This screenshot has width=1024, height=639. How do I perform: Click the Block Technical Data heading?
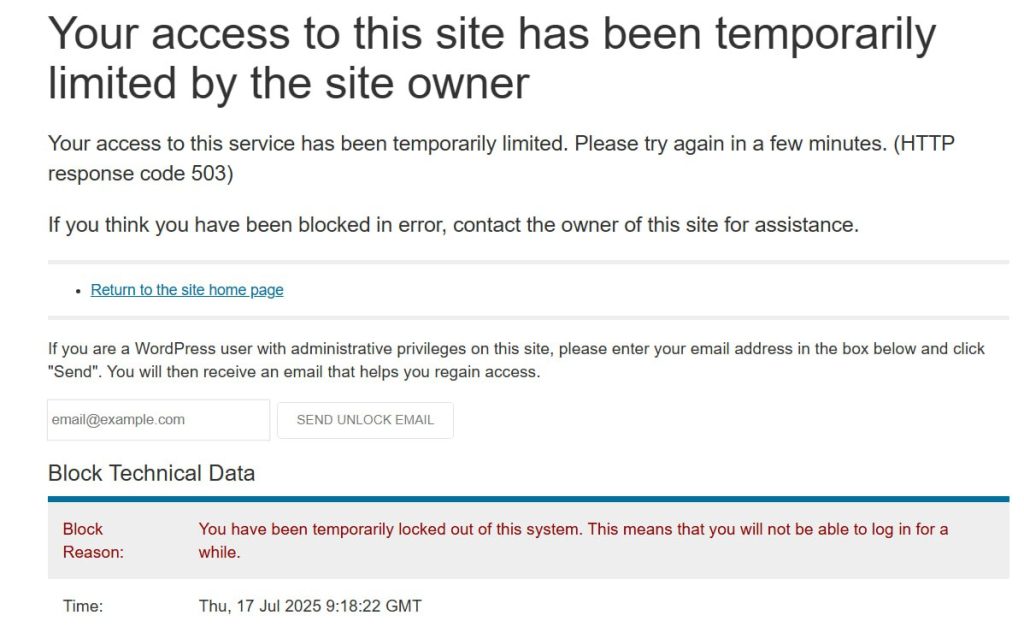click(x=152, y=473)
